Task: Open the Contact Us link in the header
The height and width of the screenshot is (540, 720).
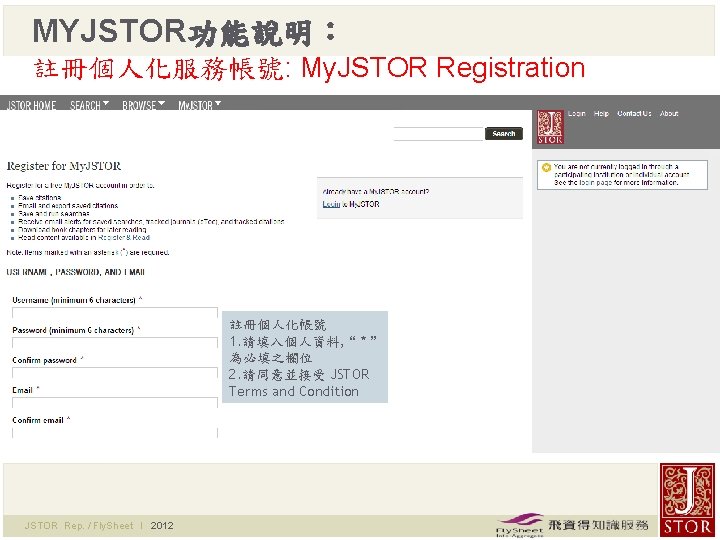Action: [x=634, y=113]
